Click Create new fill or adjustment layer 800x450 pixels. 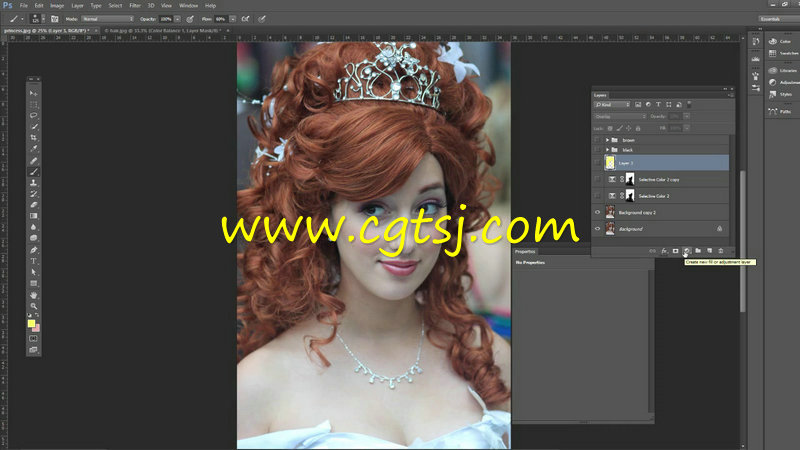click(x=687, y=251)
